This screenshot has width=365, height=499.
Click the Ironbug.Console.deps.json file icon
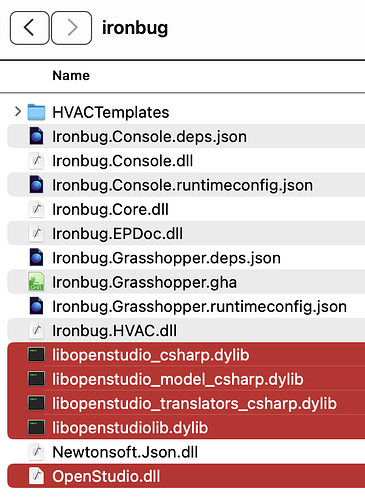36,136
